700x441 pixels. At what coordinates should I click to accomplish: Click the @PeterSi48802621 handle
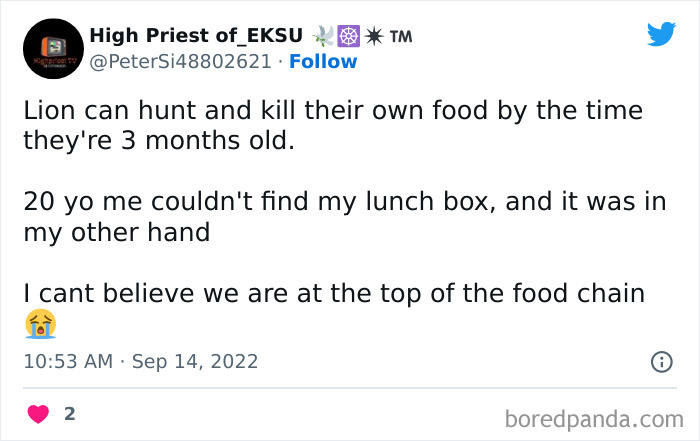point(181,62)
